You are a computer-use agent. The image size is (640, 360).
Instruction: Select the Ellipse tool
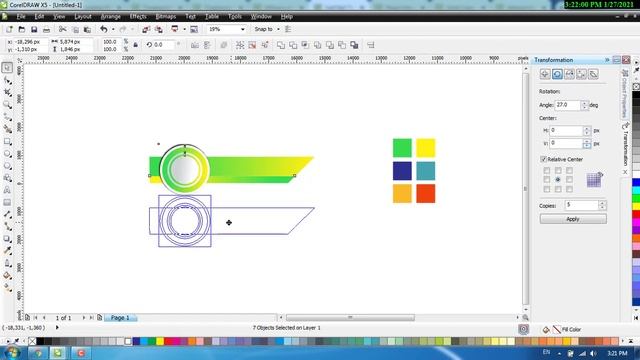pyautogui.click(x=7, y=154)
